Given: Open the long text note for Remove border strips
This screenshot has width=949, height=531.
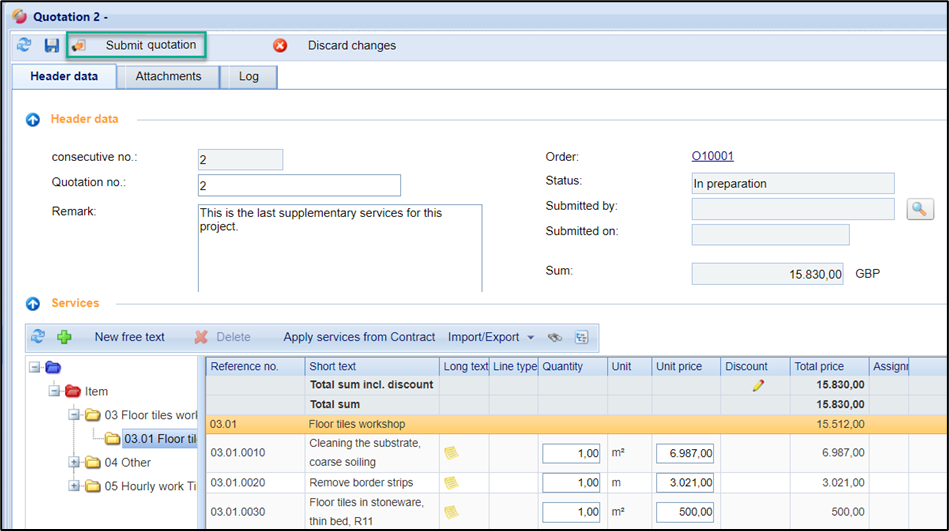Looking at the screenshot, I should tap(452, 483).
